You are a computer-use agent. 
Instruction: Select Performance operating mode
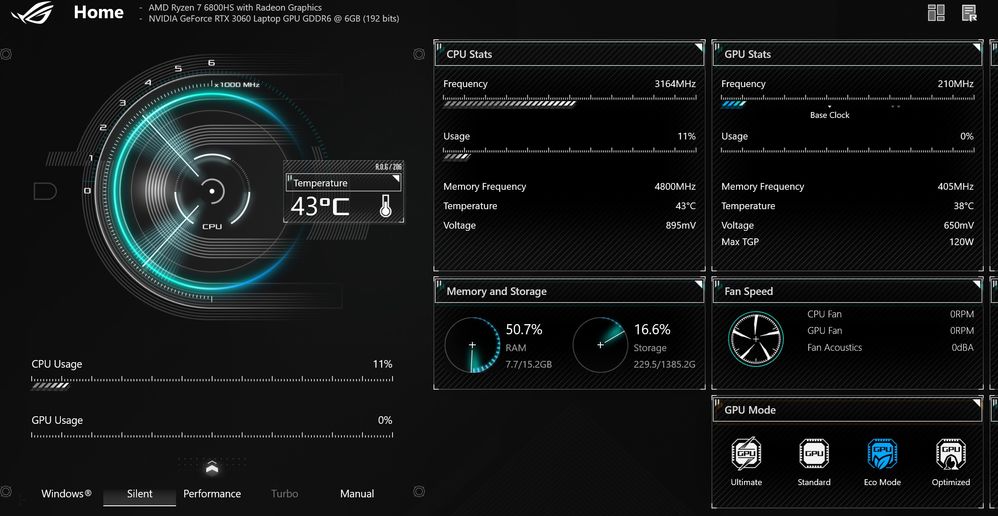[212, 494]
